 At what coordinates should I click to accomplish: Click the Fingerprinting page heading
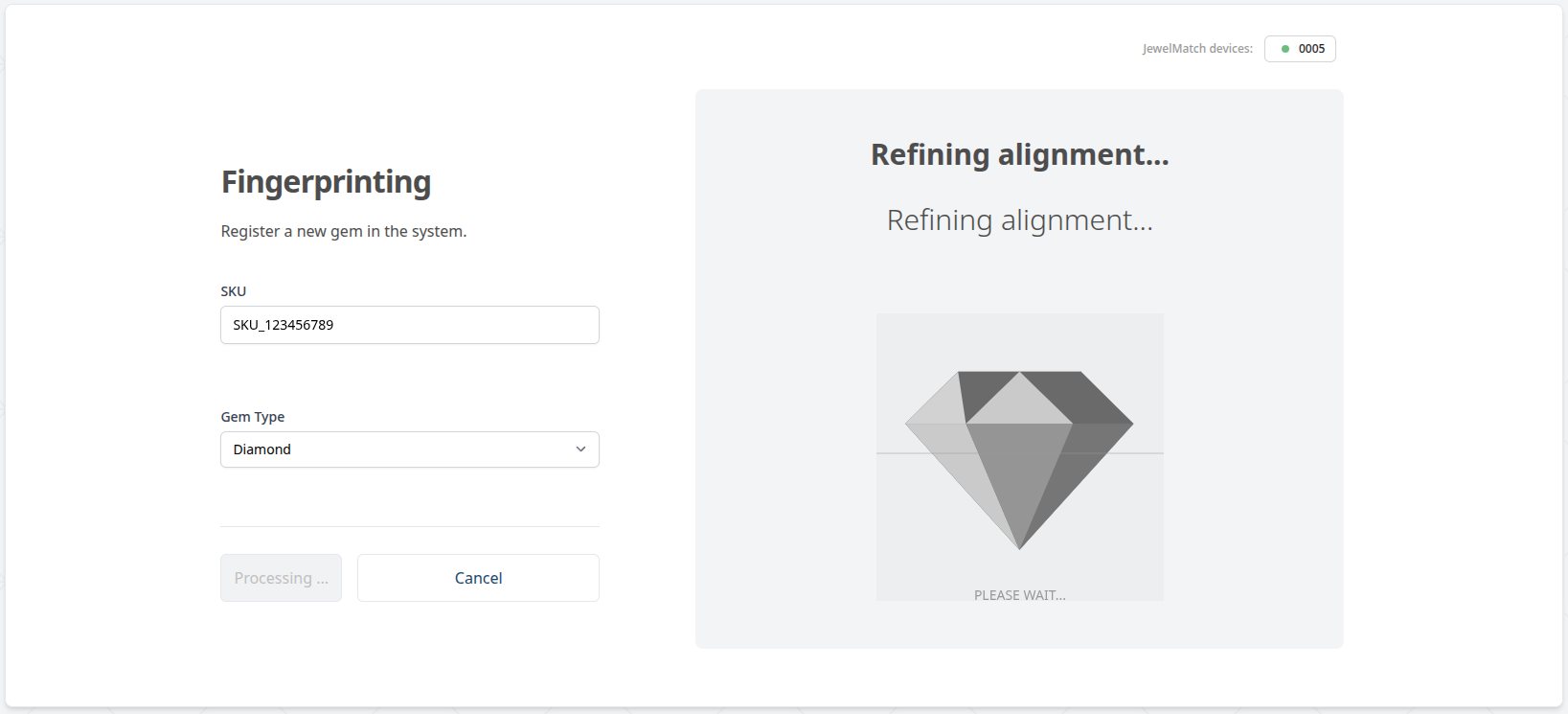coord(326,182)
